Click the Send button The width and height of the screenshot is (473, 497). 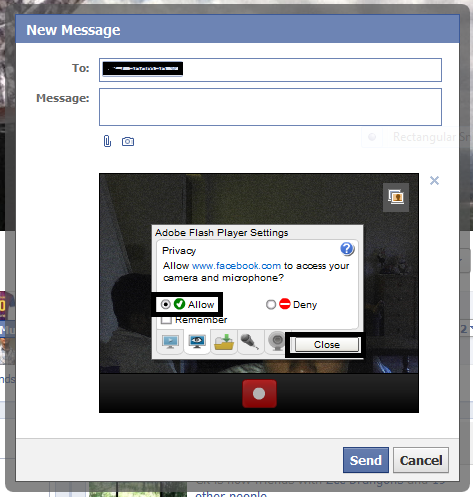pos(366,460)
